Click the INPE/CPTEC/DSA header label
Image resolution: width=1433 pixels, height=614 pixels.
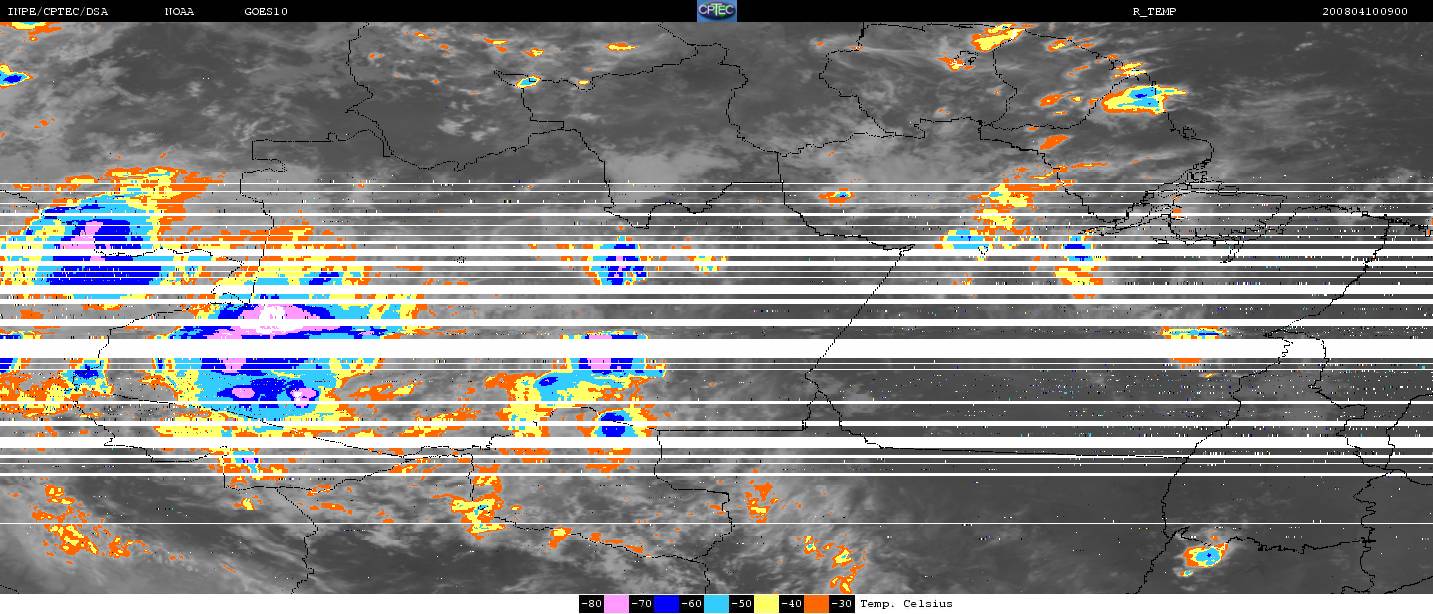[x=57, y=12]
